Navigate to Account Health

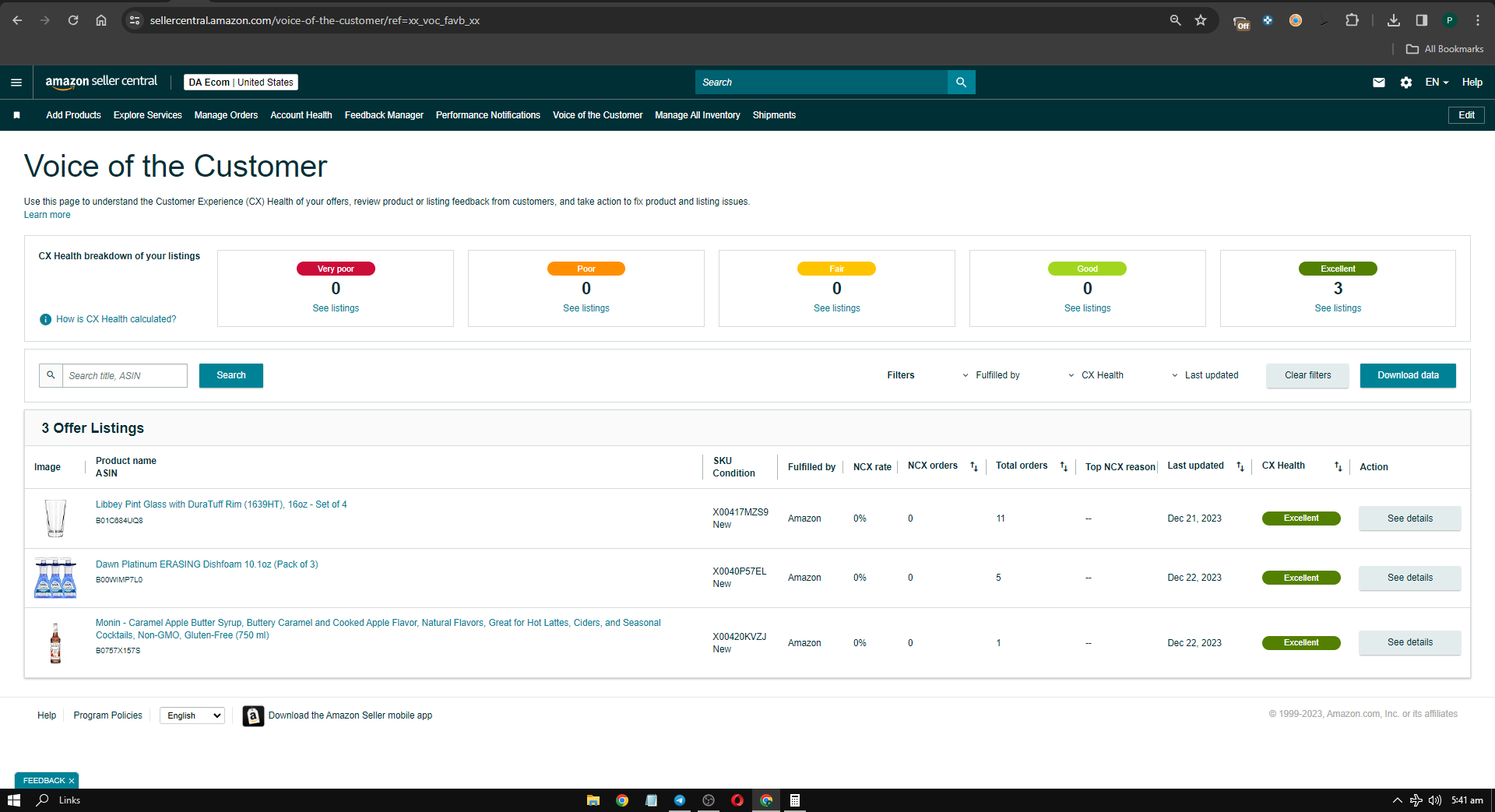(x=301, y=115)
